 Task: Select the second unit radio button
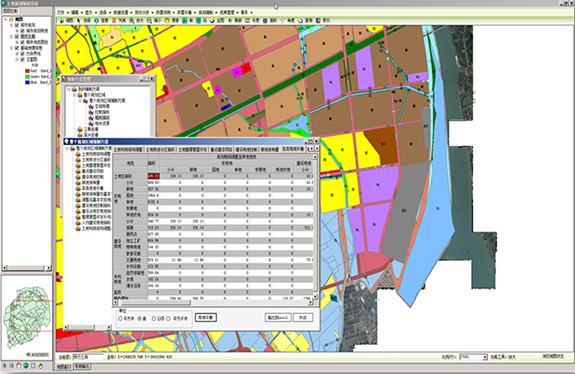140,319
